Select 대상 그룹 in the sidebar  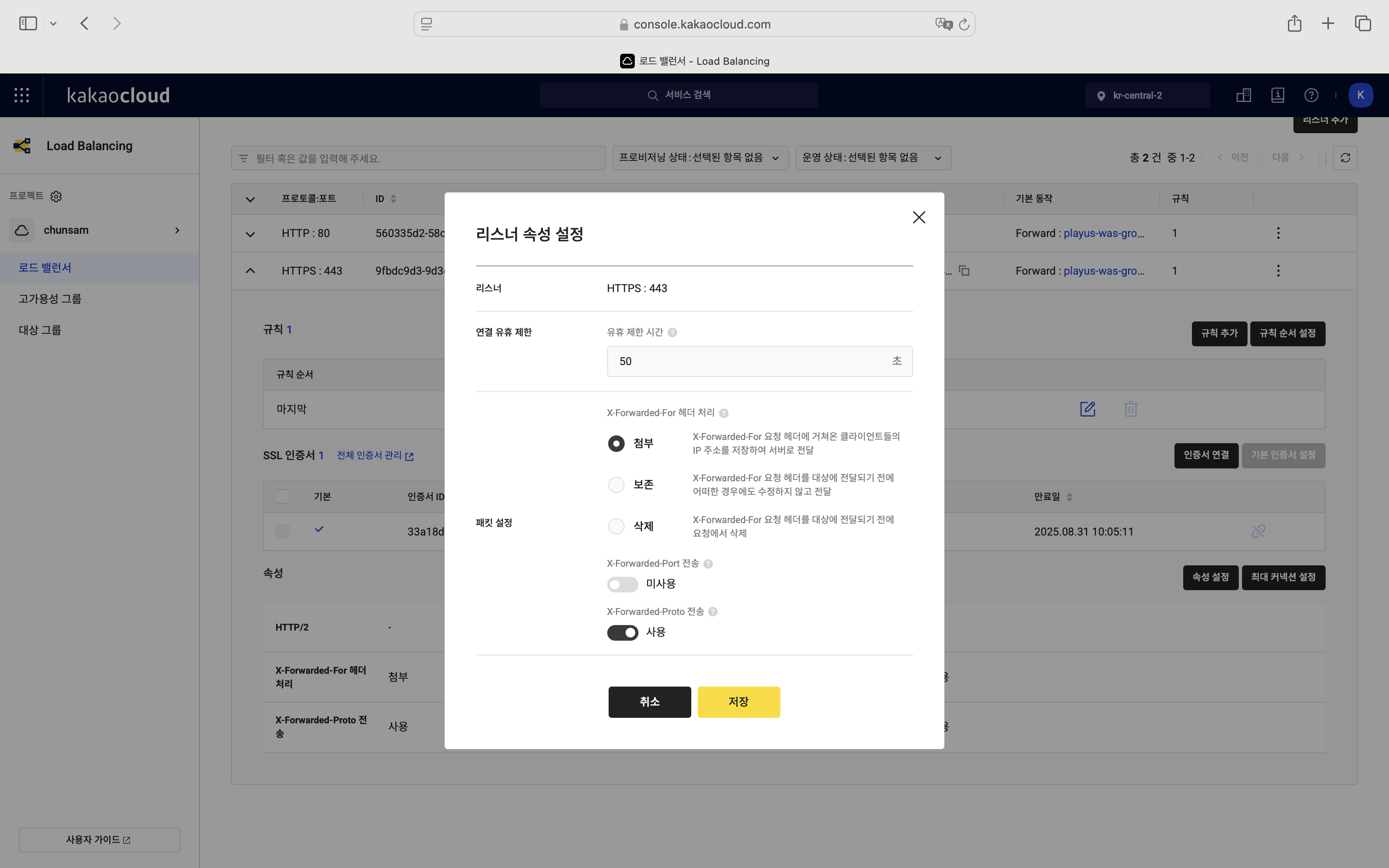tap(39, 330)
